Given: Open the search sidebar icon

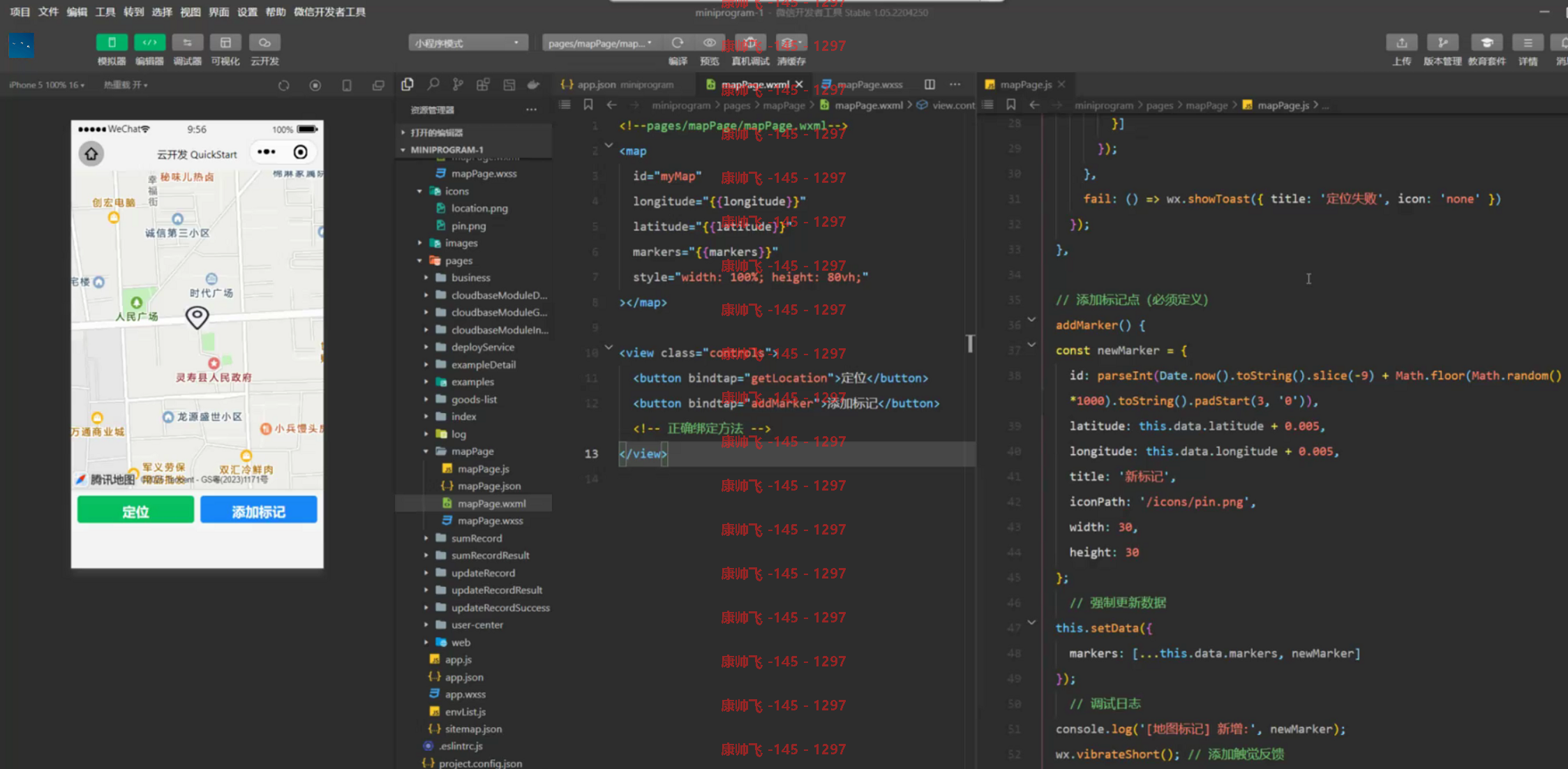Looking at the screenshot, I should tap(433, 84).
